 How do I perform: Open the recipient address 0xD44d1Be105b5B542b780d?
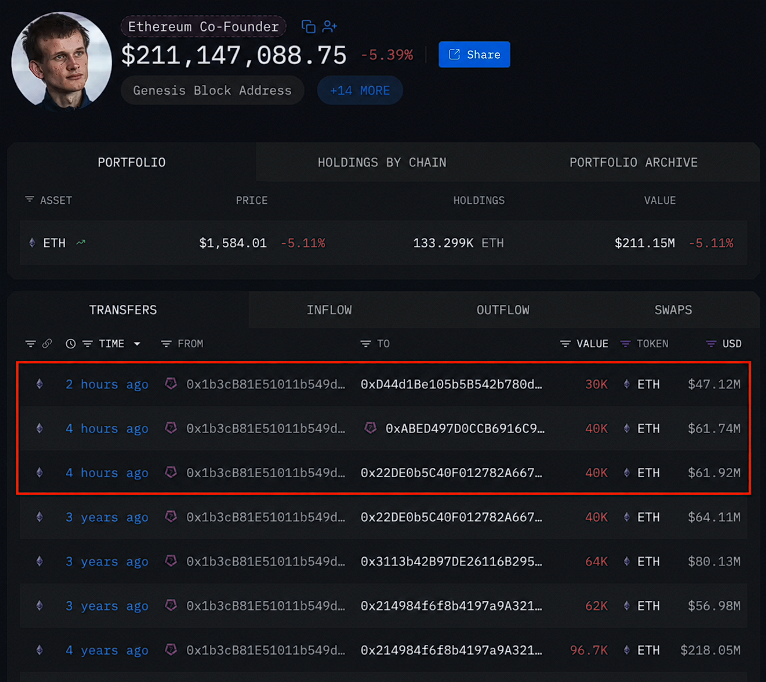tap(451, 384)
